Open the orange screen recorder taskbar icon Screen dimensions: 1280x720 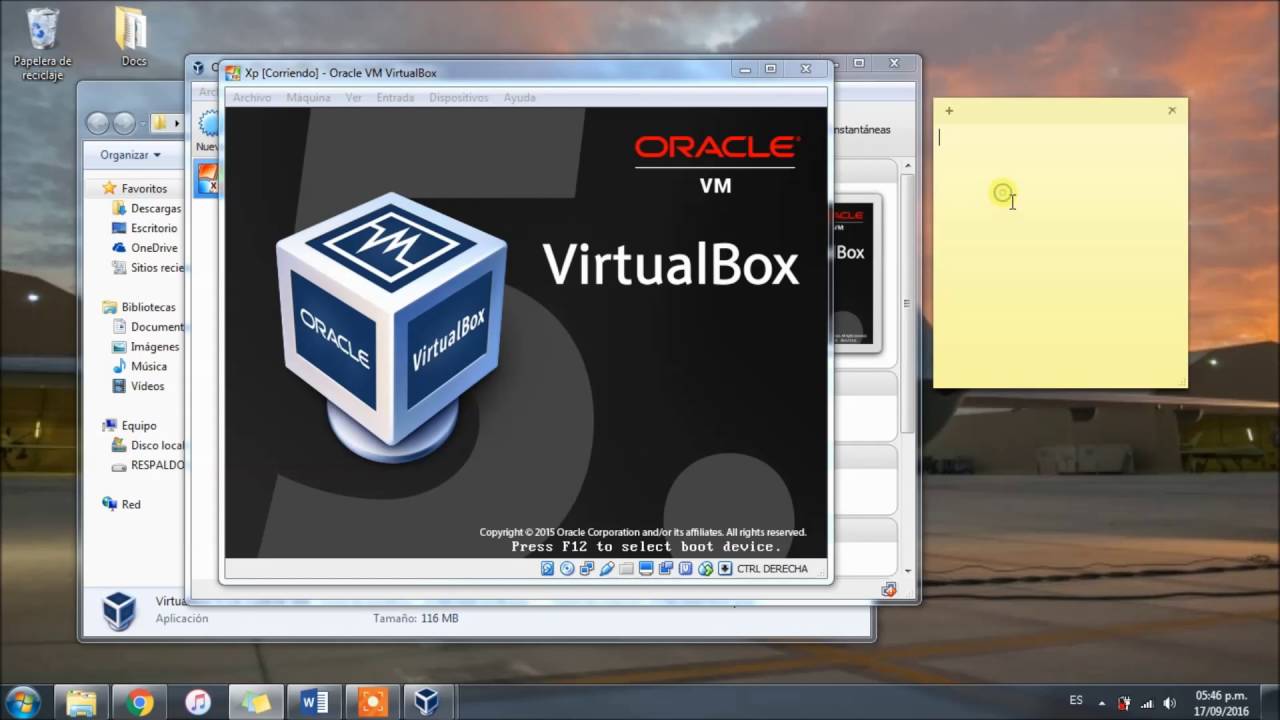372,702
